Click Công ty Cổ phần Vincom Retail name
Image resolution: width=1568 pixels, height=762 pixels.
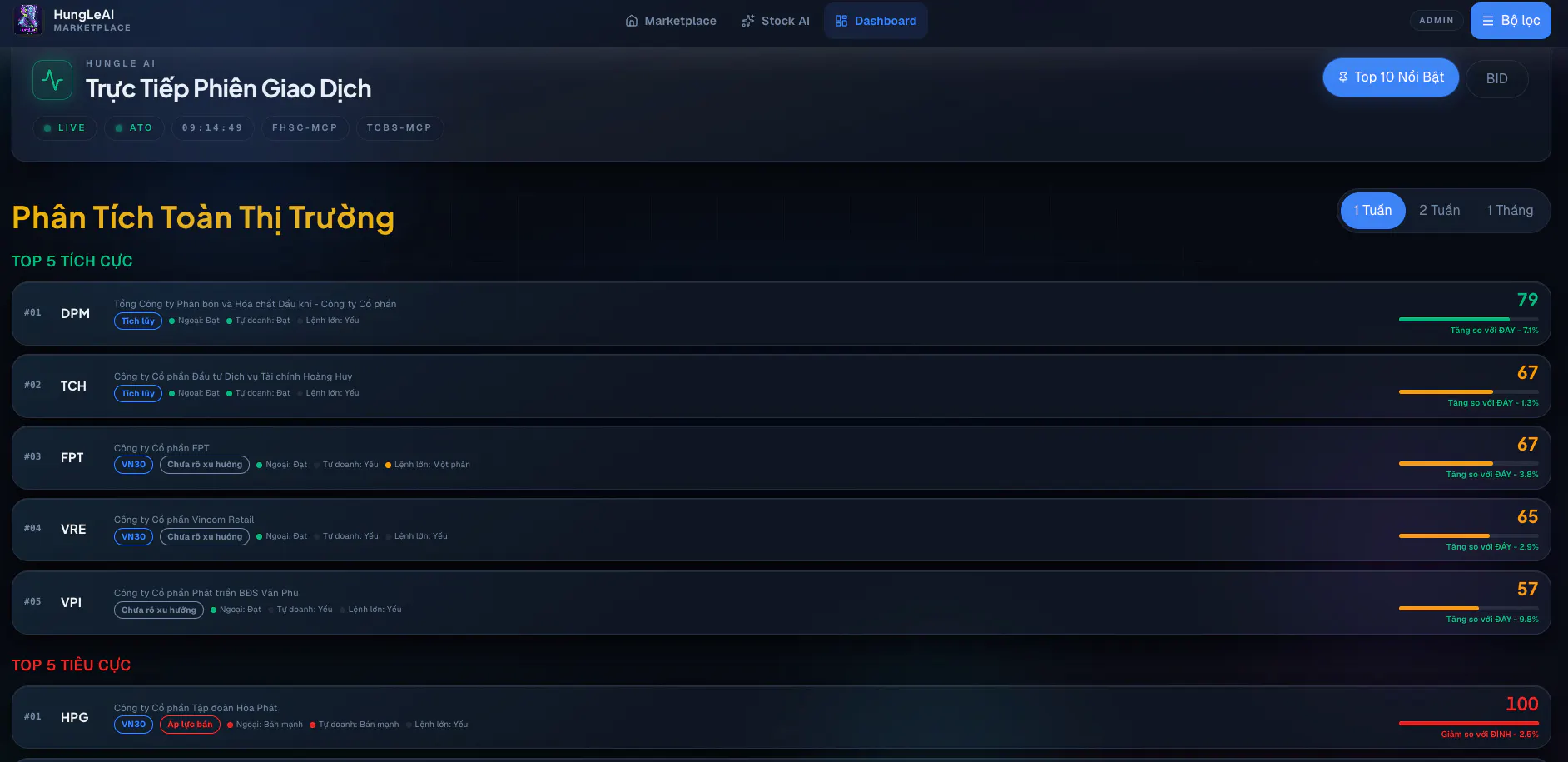tap(184, 520)
